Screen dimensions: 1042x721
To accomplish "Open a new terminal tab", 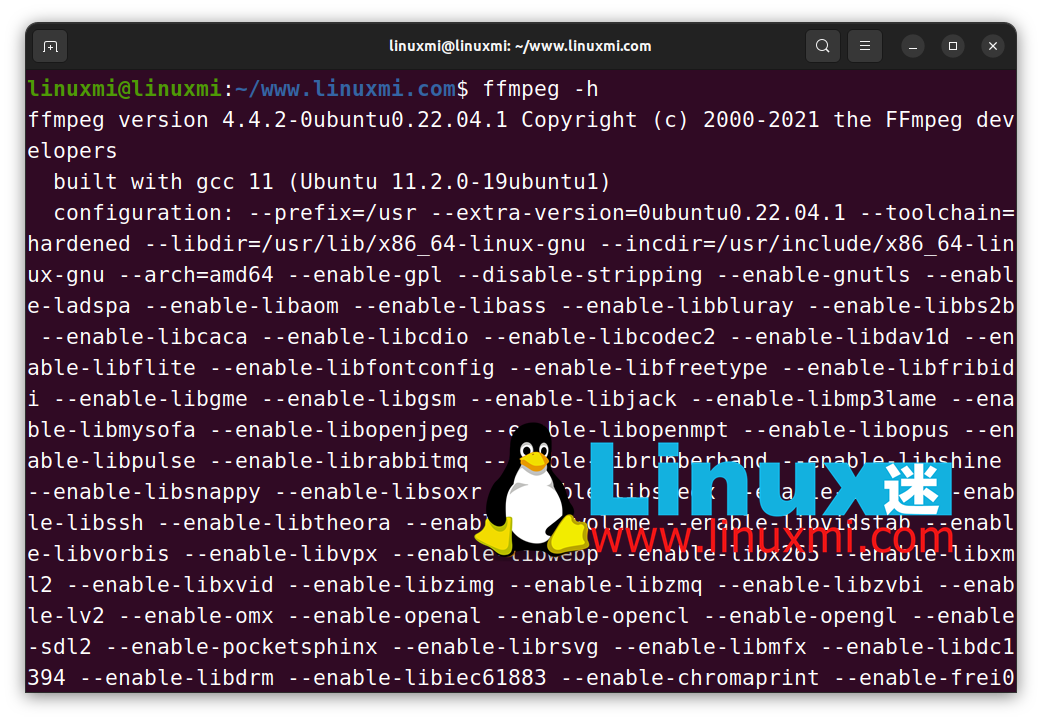I will [51, 47].
